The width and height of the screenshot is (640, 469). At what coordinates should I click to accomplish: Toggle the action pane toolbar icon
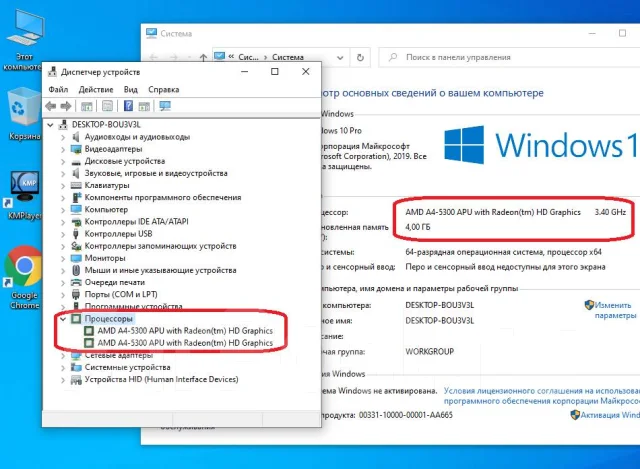coord(144,107)
